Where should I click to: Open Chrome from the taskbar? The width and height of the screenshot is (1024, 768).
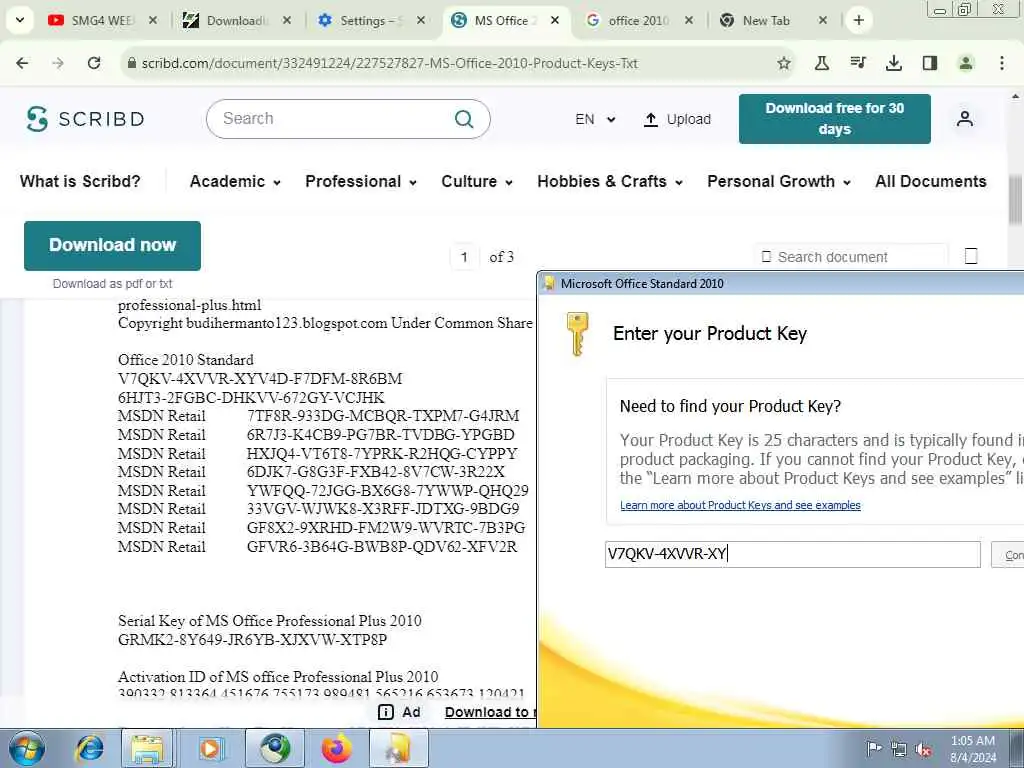(x=275, y=748)
